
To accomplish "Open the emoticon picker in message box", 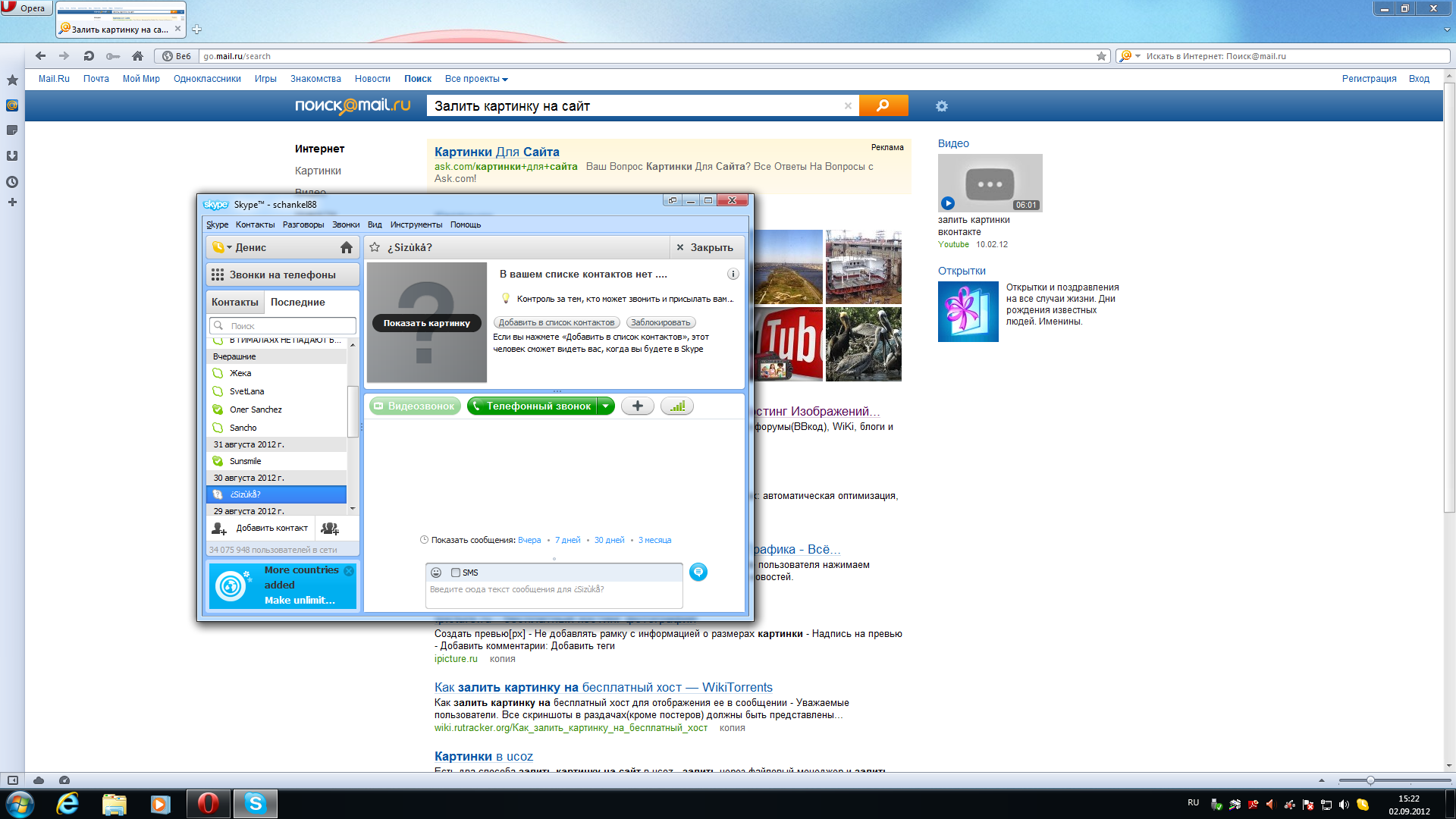I will (436, 573).
